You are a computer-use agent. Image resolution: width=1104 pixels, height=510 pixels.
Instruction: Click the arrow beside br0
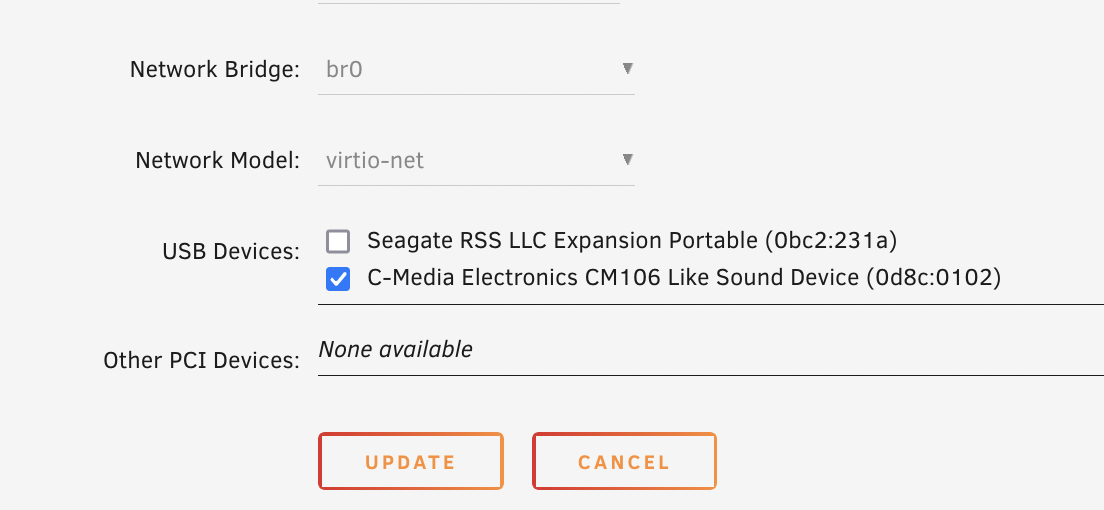(627, 69)
